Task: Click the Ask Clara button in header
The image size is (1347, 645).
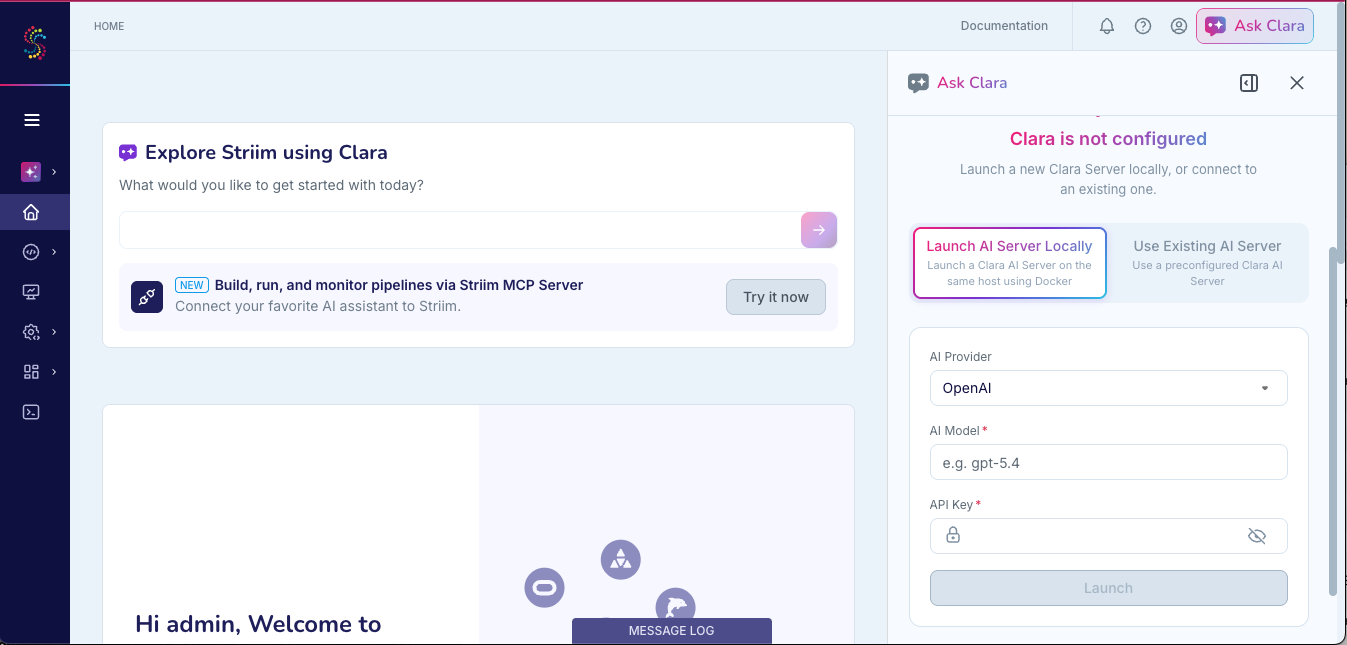Action: coord(1255,26)
